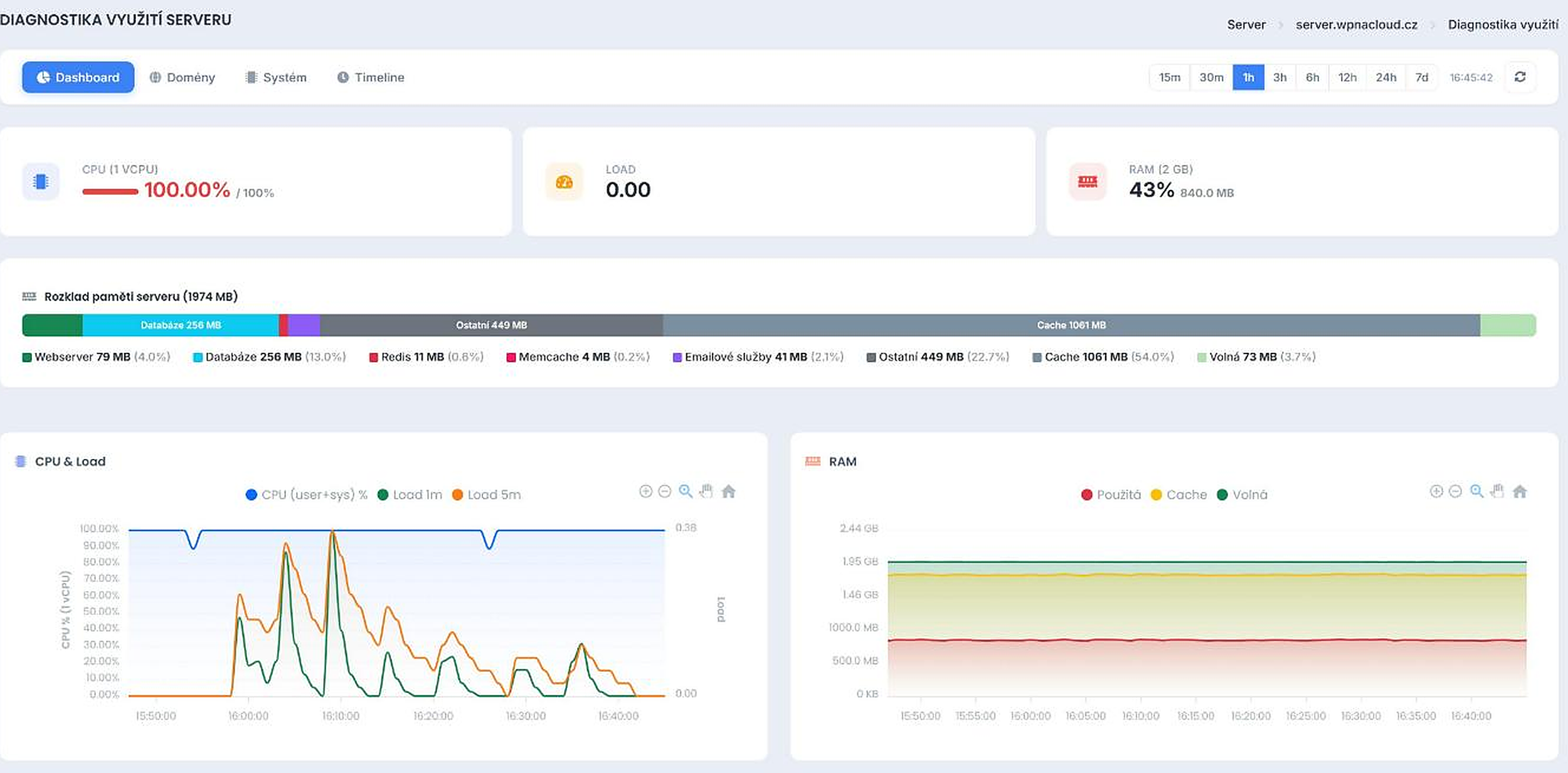This screenshot has height=773, width=1568.
Task: Click the Databáze 256 MB bar segment
Action: point(181,325)
